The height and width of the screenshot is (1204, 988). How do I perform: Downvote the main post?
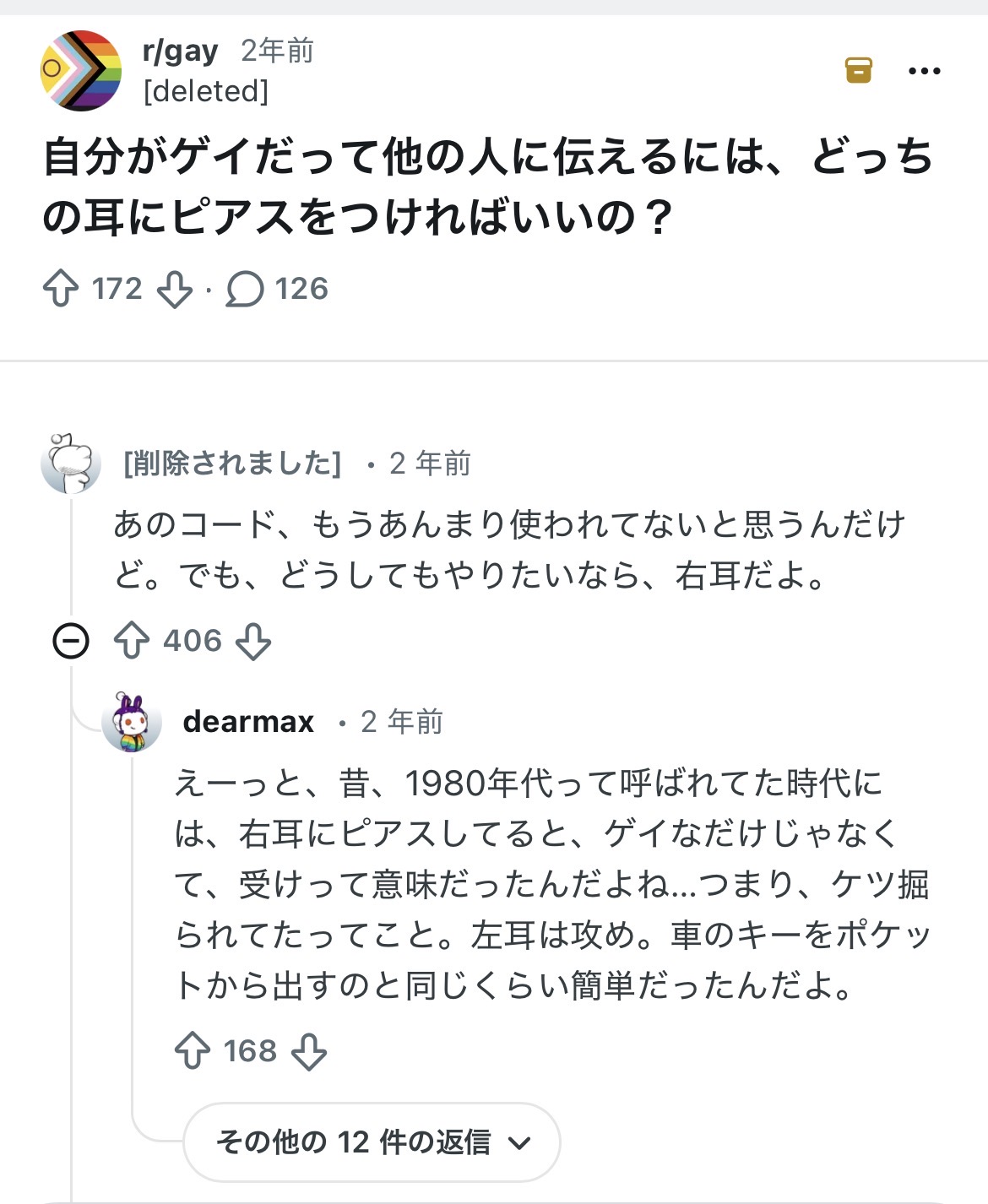click(x=175, y=289)
